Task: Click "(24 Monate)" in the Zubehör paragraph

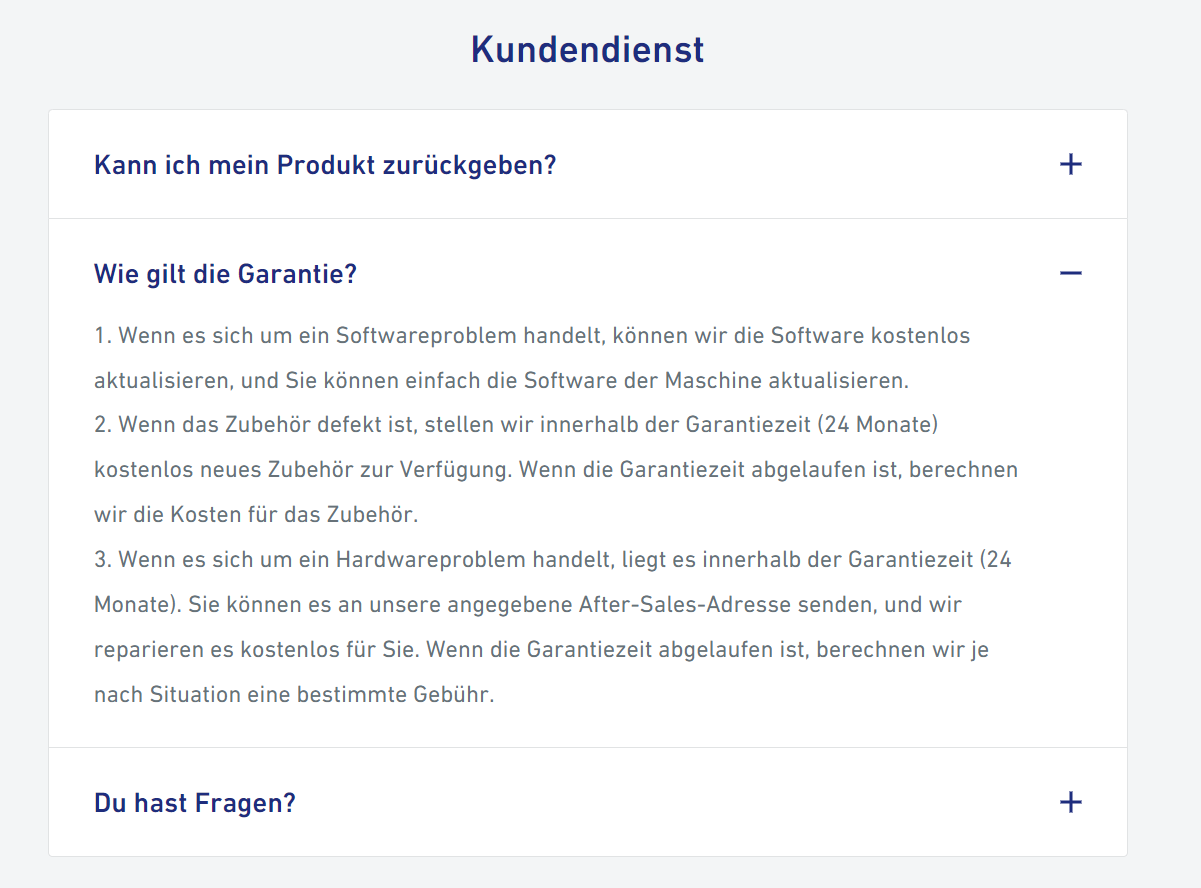Action: 877,425
